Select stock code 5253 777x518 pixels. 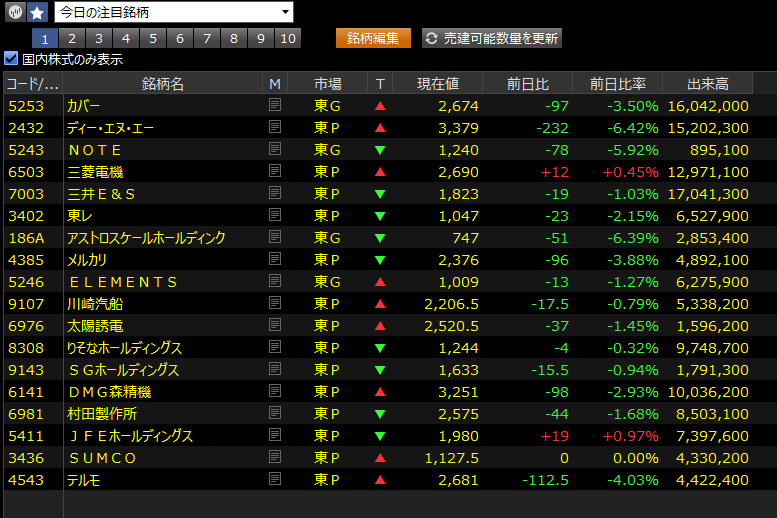(26, 106)
